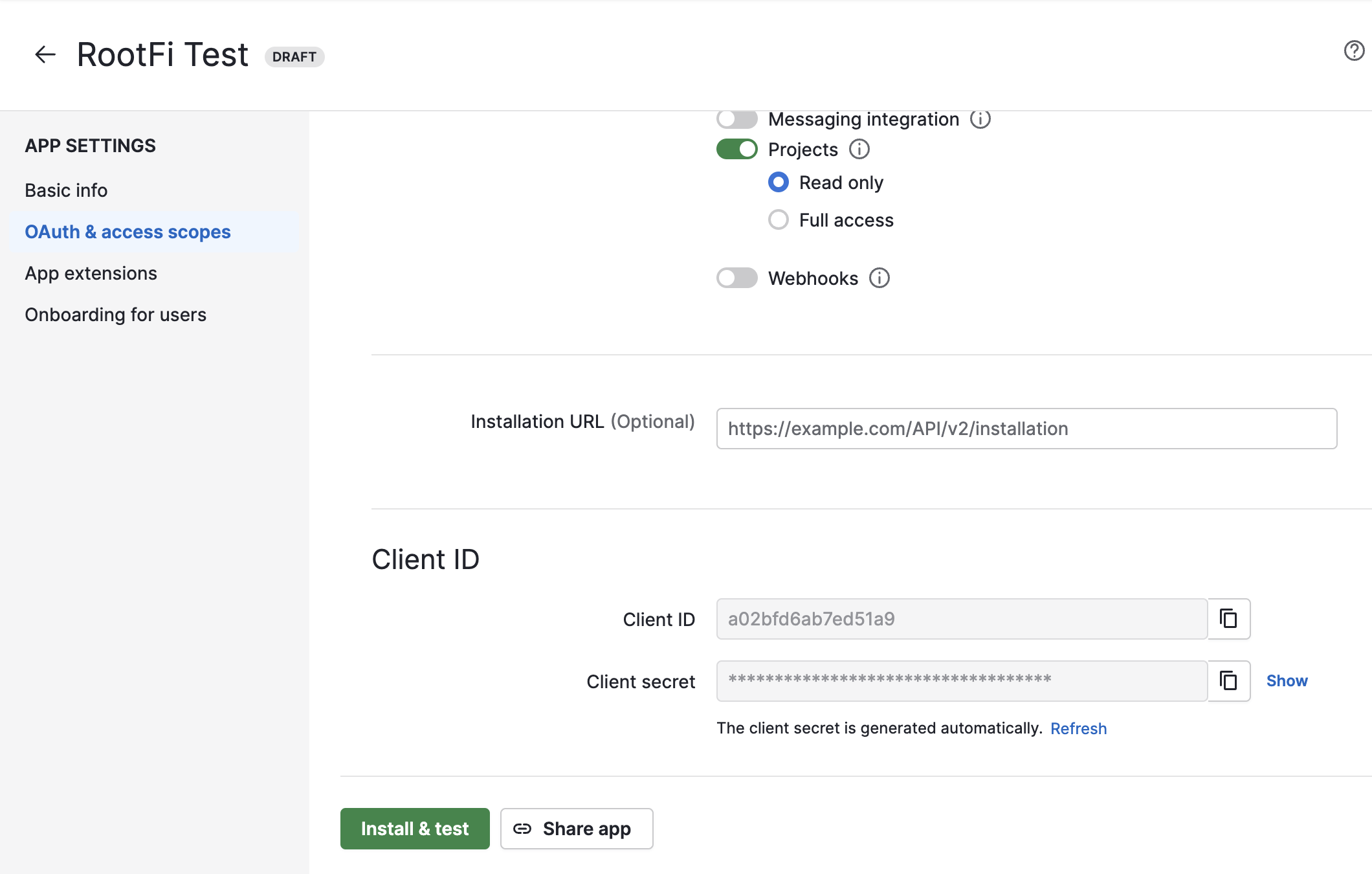Screen dimensions: 1372x874
Task: Enable the Webhooks toggle
Action: (736, 278)
